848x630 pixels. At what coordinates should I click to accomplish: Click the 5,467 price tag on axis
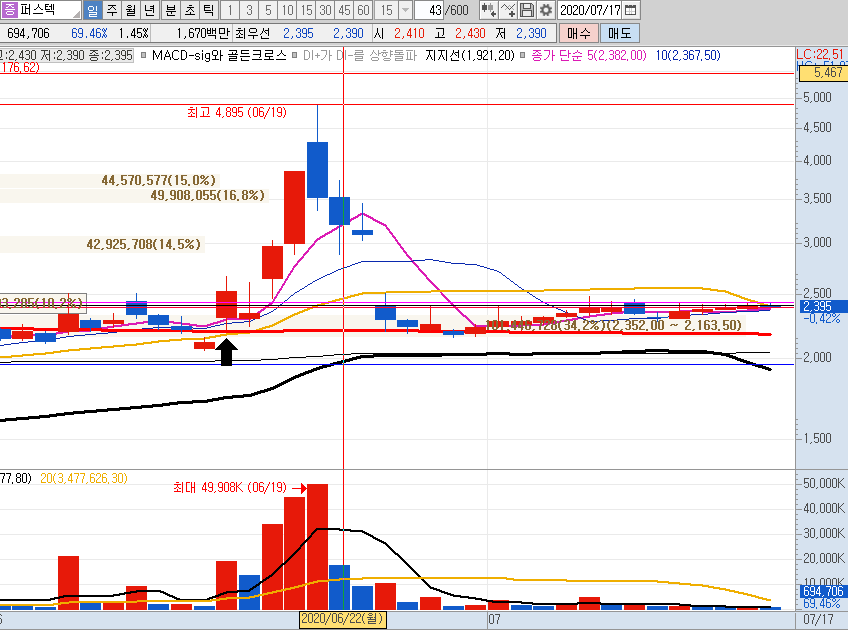tap(823, 73)
